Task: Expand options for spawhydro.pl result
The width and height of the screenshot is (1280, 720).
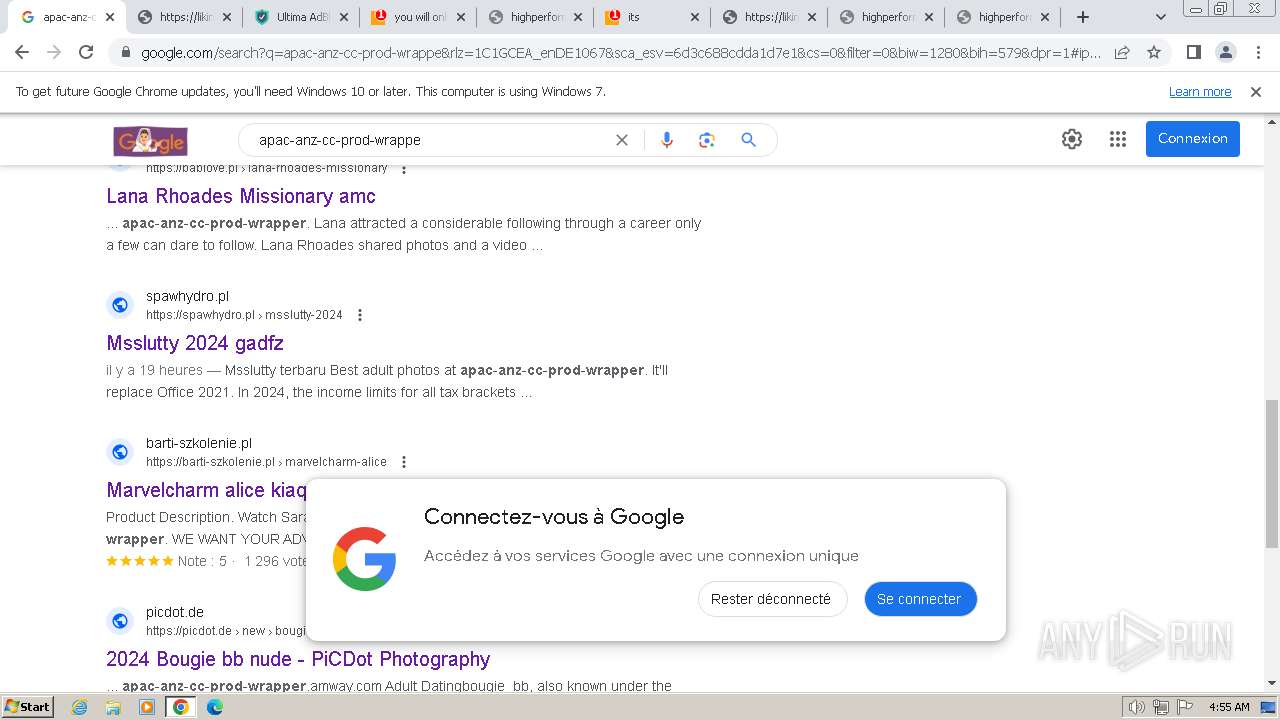Action: point(360,315)
